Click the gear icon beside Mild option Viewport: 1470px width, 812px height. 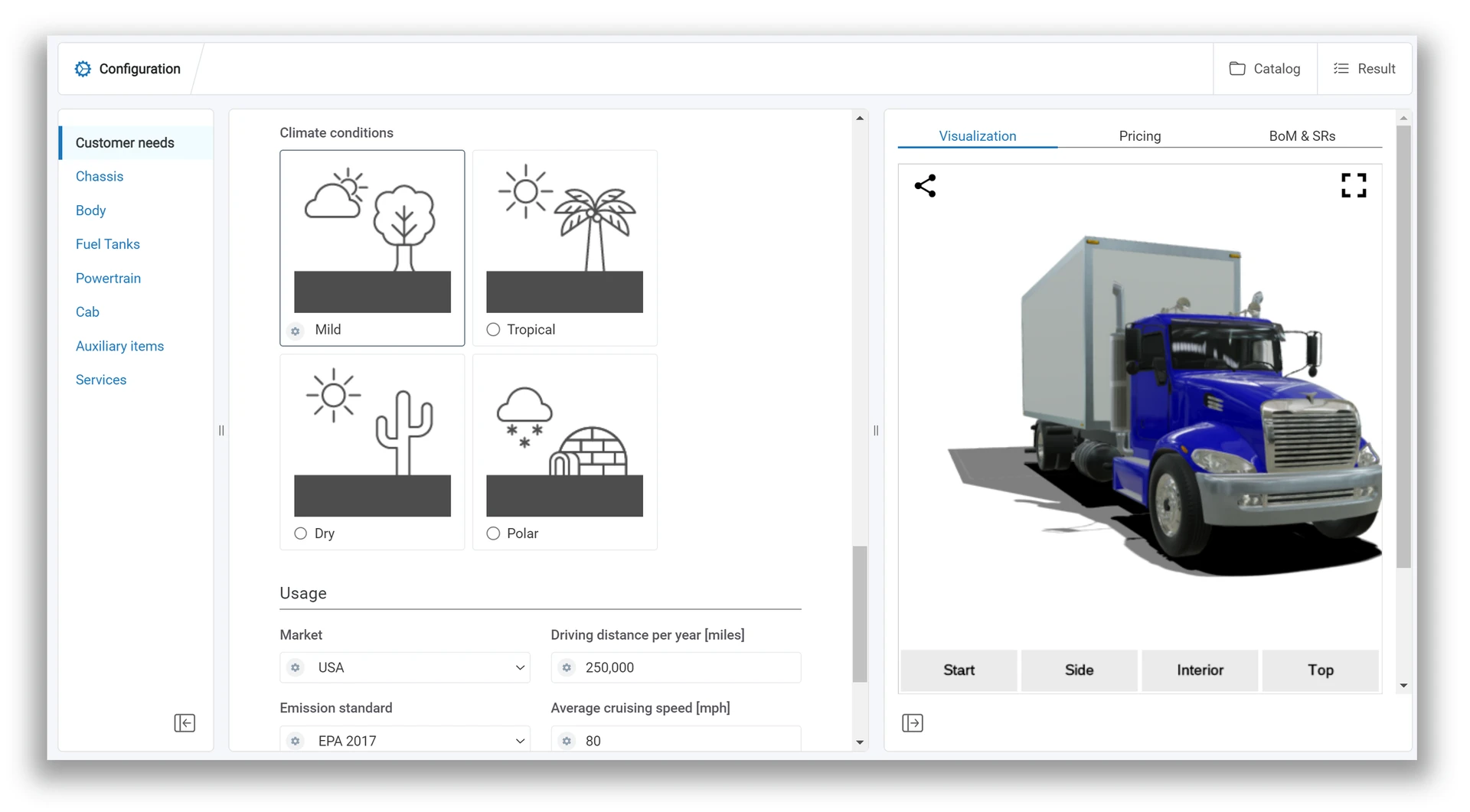pos(296,331)
